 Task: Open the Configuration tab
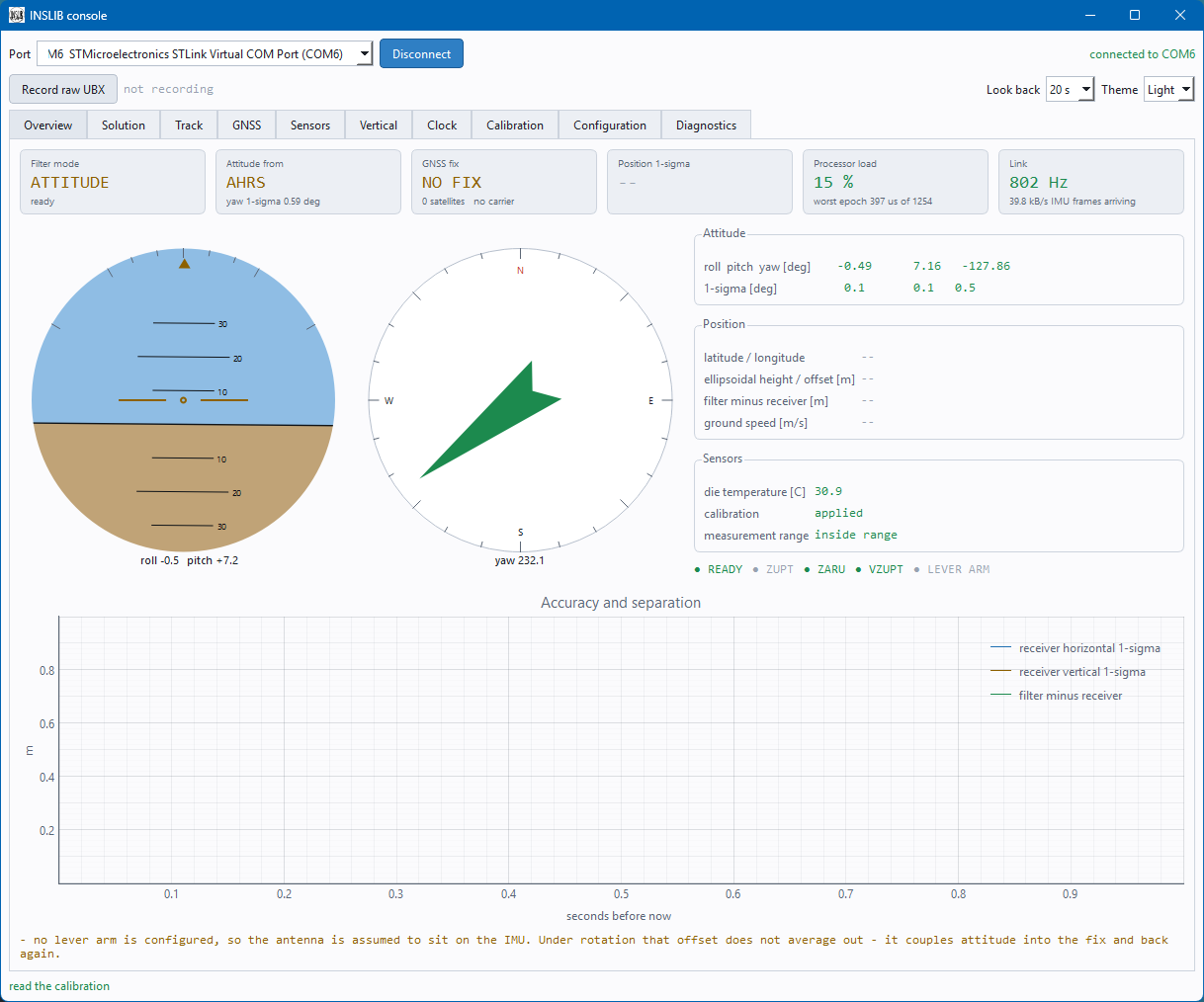610,125
